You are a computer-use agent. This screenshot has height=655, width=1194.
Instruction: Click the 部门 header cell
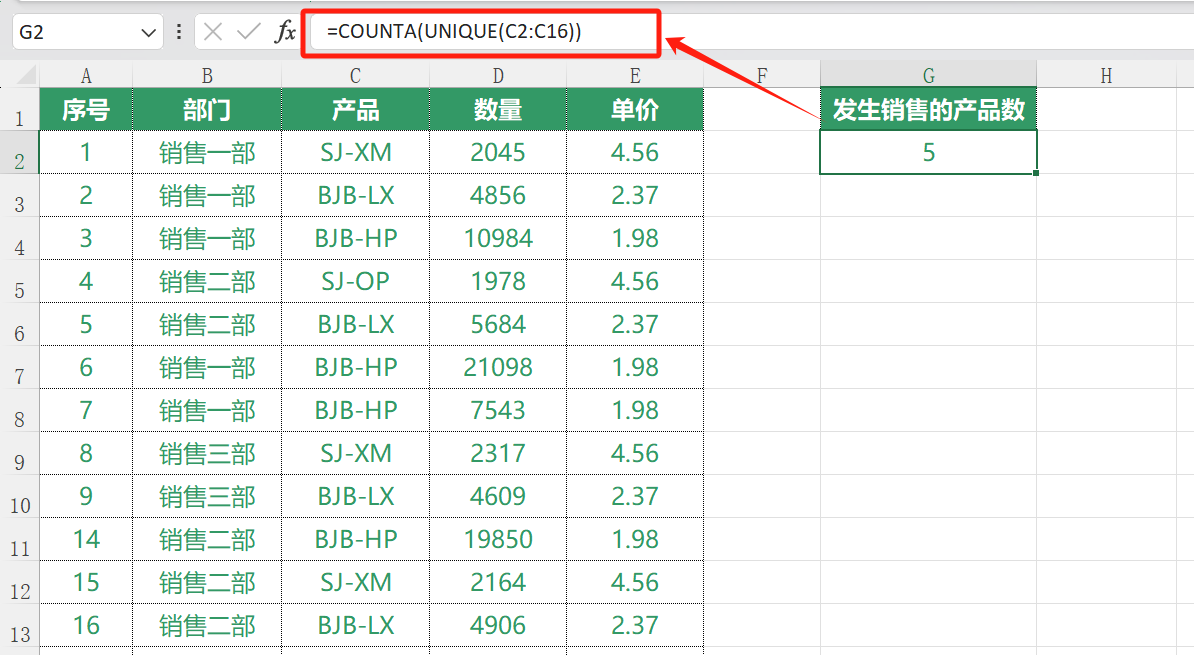tap(207, 109)
